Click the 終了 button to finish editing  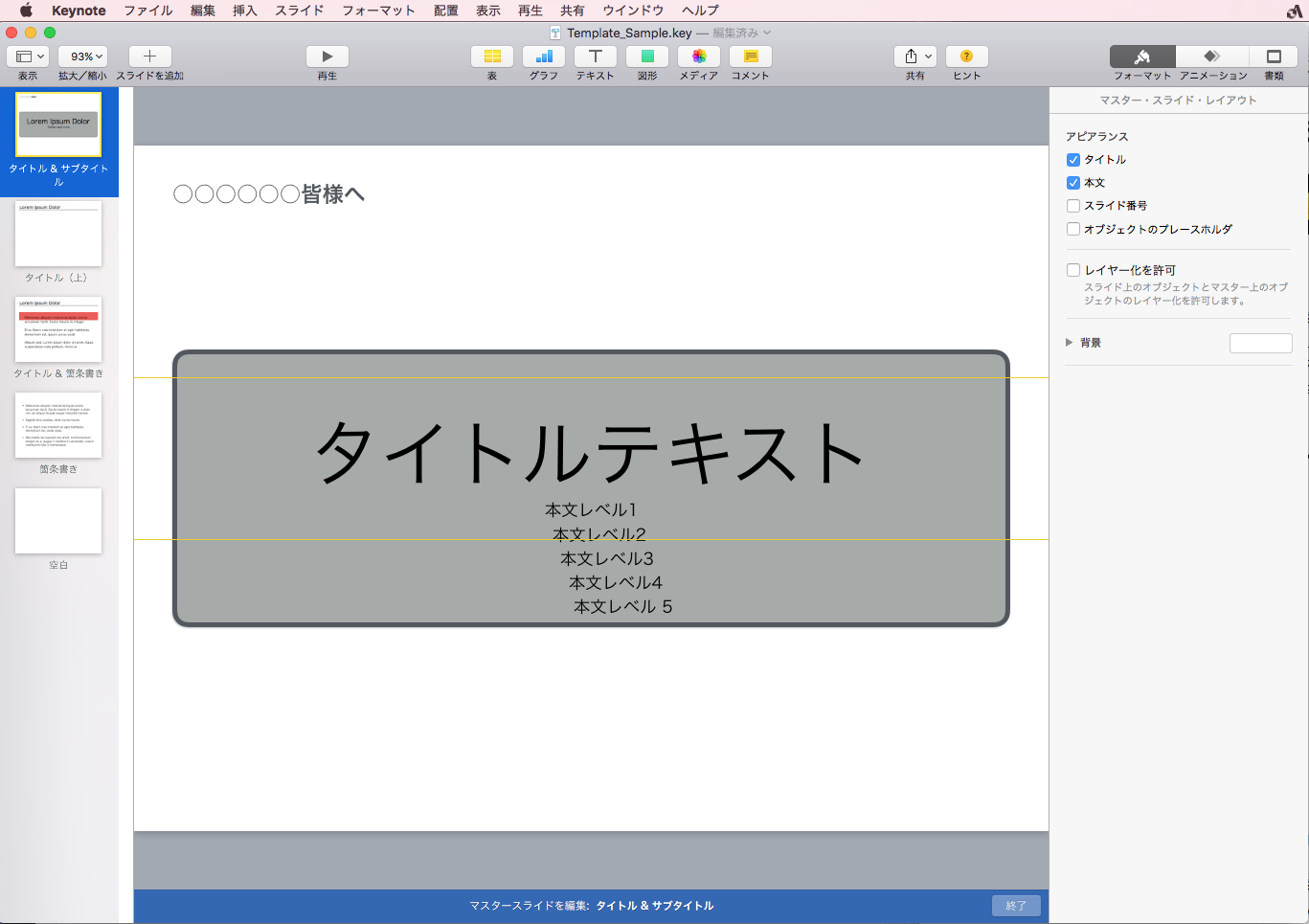[1015, 905]
